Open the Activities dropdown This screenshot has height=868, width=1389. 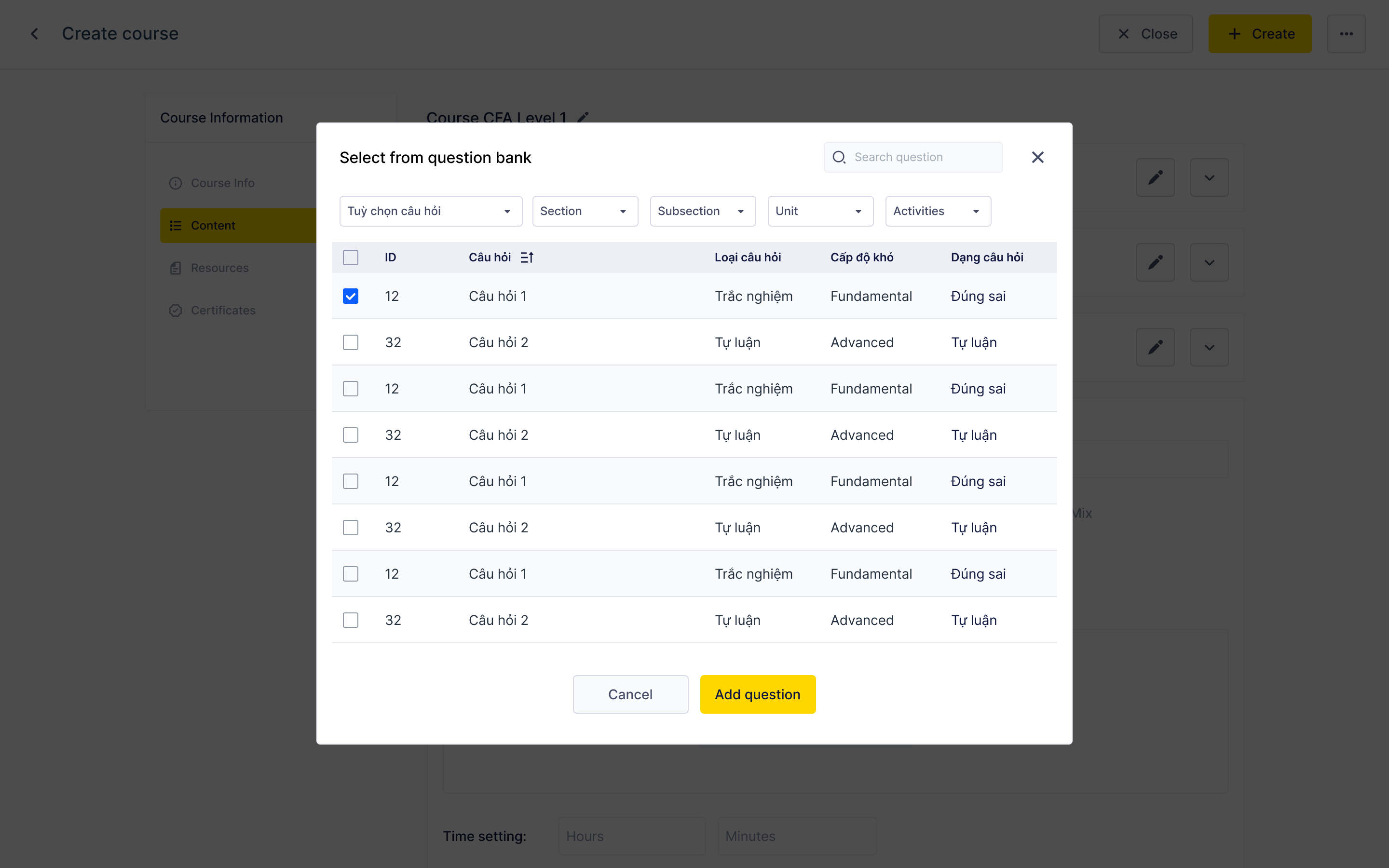[938, 211]
